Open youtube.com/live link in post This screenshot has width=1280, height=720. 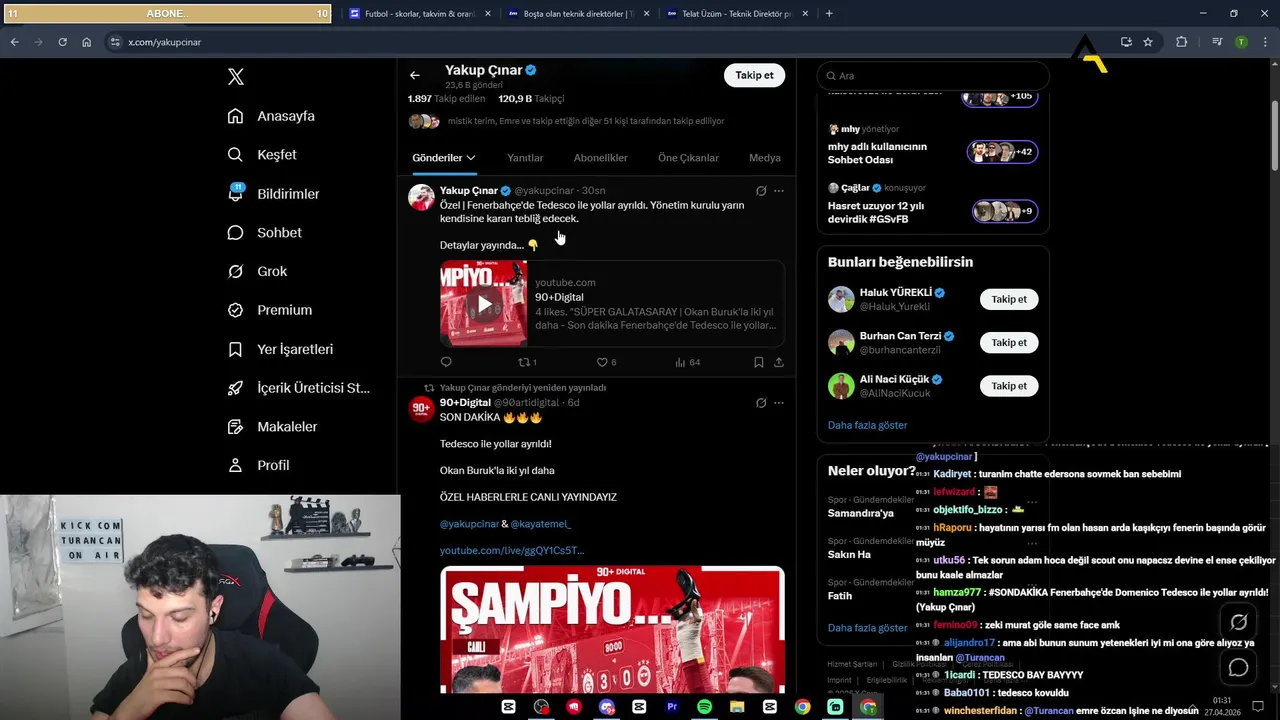[x=512, y=551]
